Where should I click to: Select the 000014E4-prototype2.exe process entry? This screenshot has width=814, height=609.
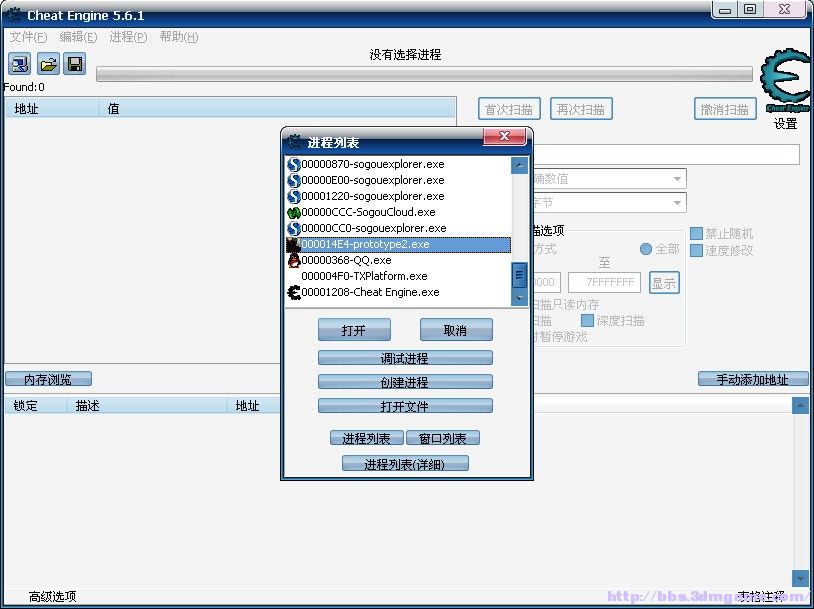click(365, 244)
